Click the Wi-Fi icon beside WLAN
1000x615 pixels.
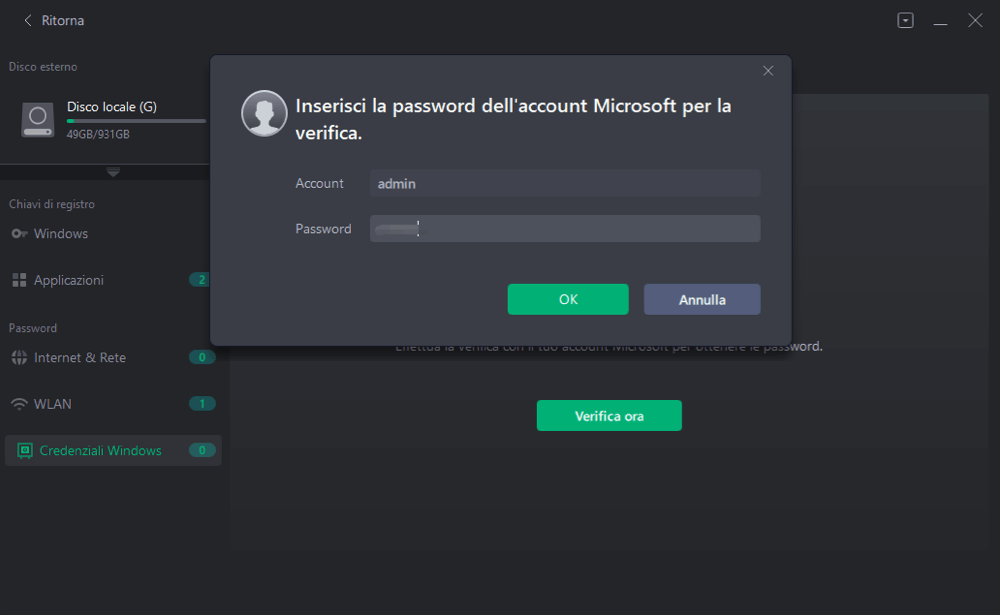pyautogui.click(x=19, y=404)
